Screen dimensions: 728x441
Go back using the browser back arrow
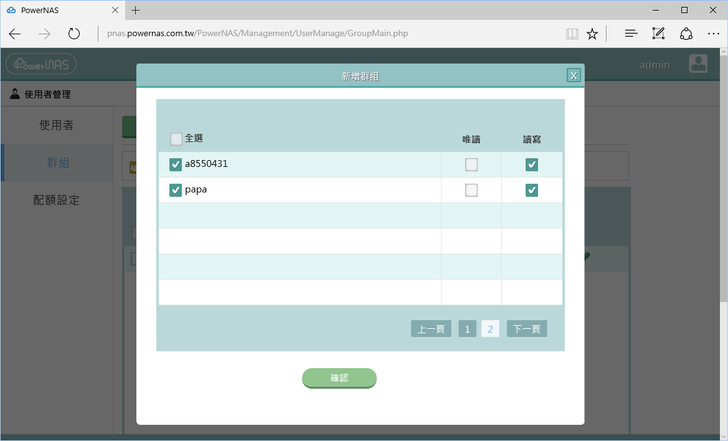click(15, 33)
